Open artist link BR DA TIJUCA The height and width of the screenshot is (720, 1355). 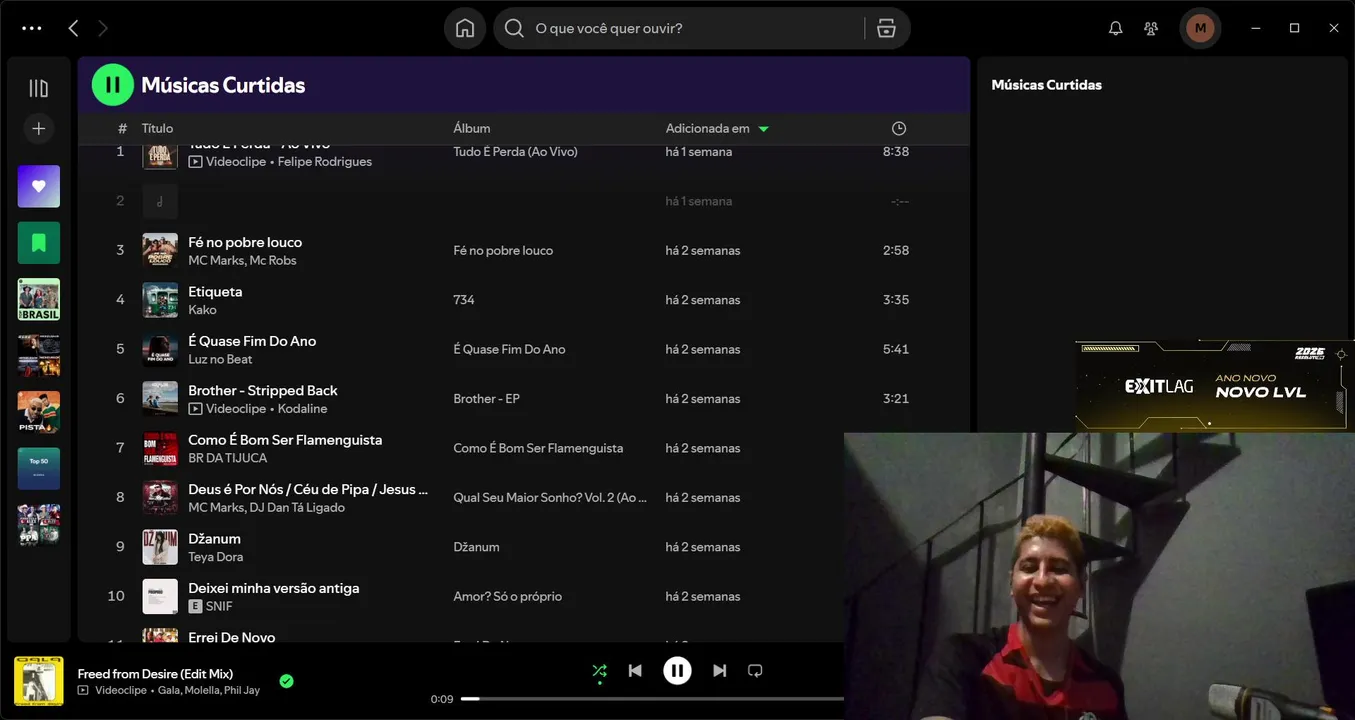228,458
